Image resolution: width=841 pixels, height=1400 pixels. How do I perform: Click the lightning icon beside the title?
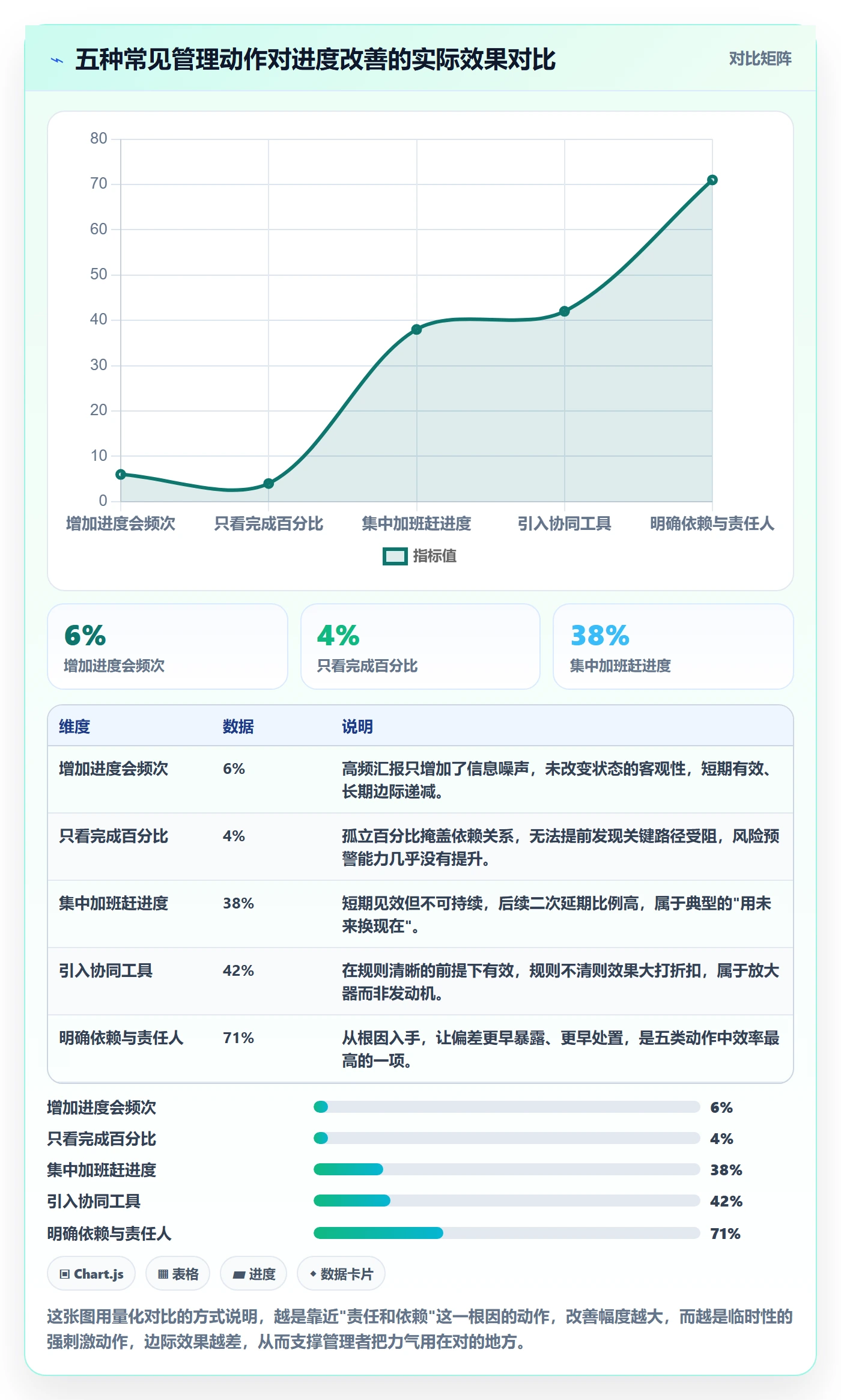57,60
